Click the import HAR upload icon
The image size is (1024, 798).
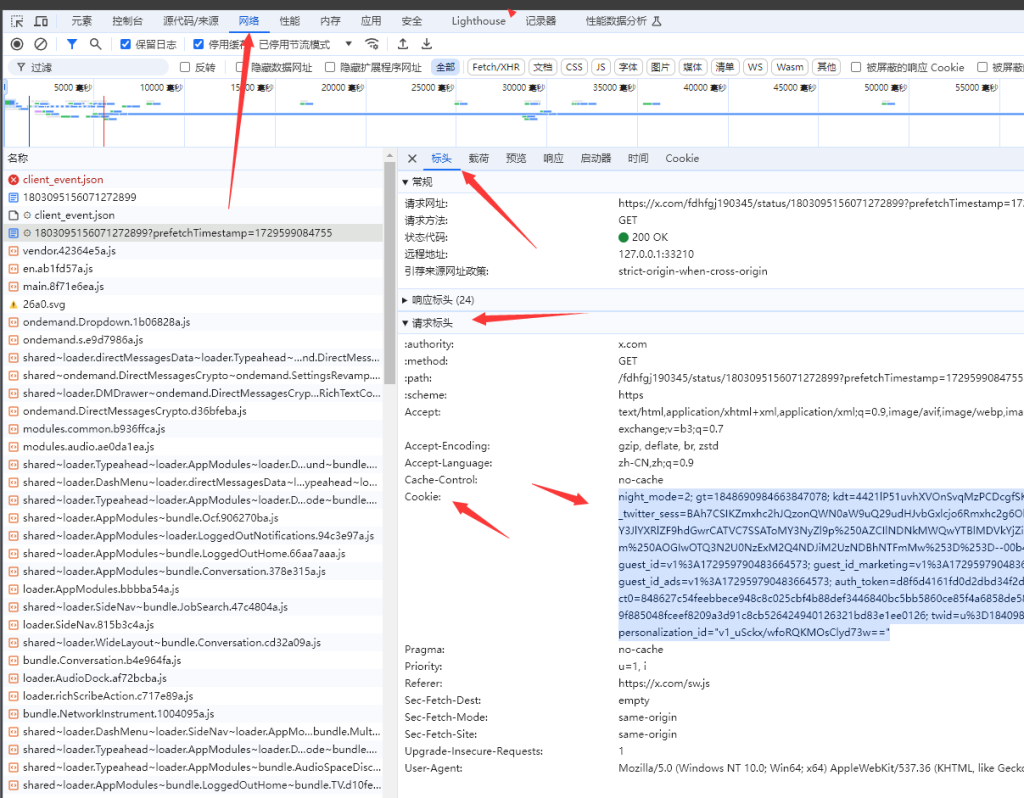click(x=403, y=44)
